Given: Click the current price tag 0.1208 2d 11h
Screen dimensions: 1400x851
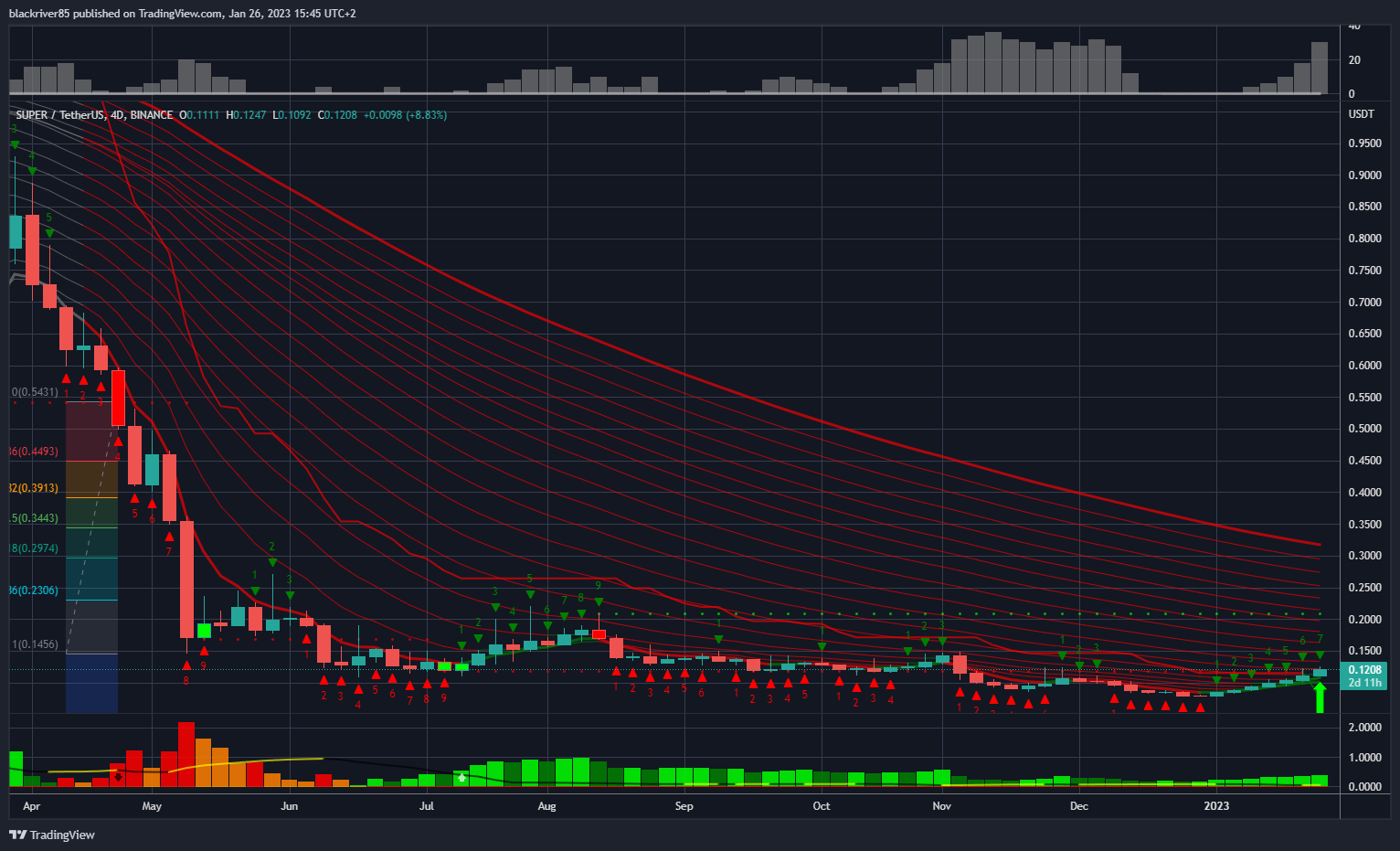Looking at the screenshot, I should tap(1364, 675).
